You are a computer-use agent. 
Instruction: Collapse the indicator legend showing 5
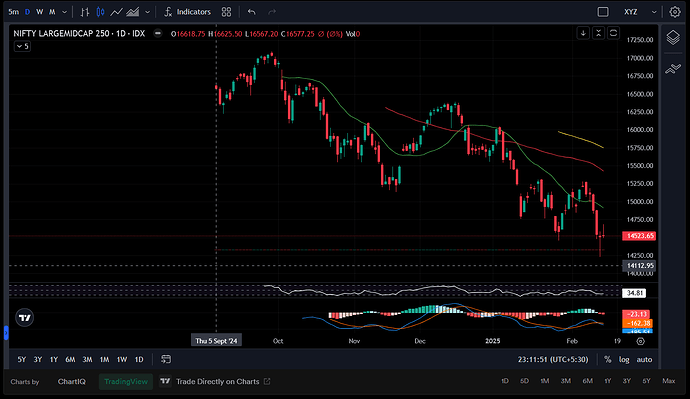click(22, 46)
